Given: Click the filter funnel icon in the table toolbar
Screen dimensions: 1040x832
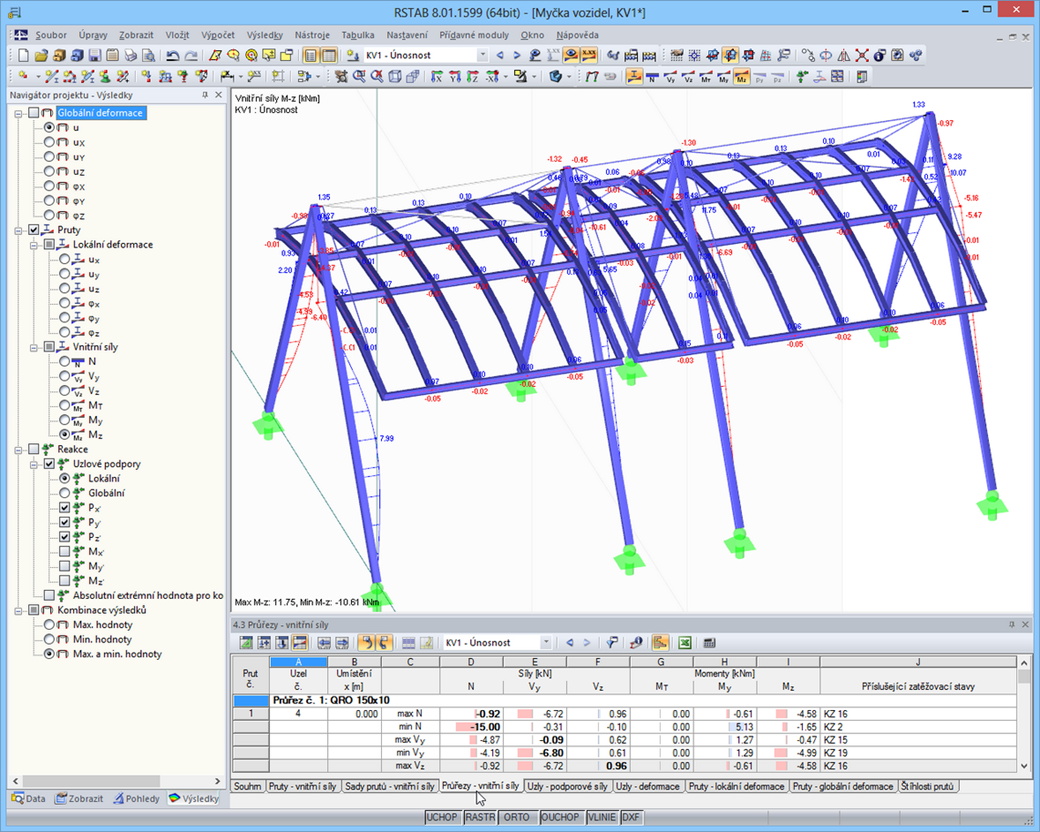Looking at the screenshot, I should (x=612, y=642).
